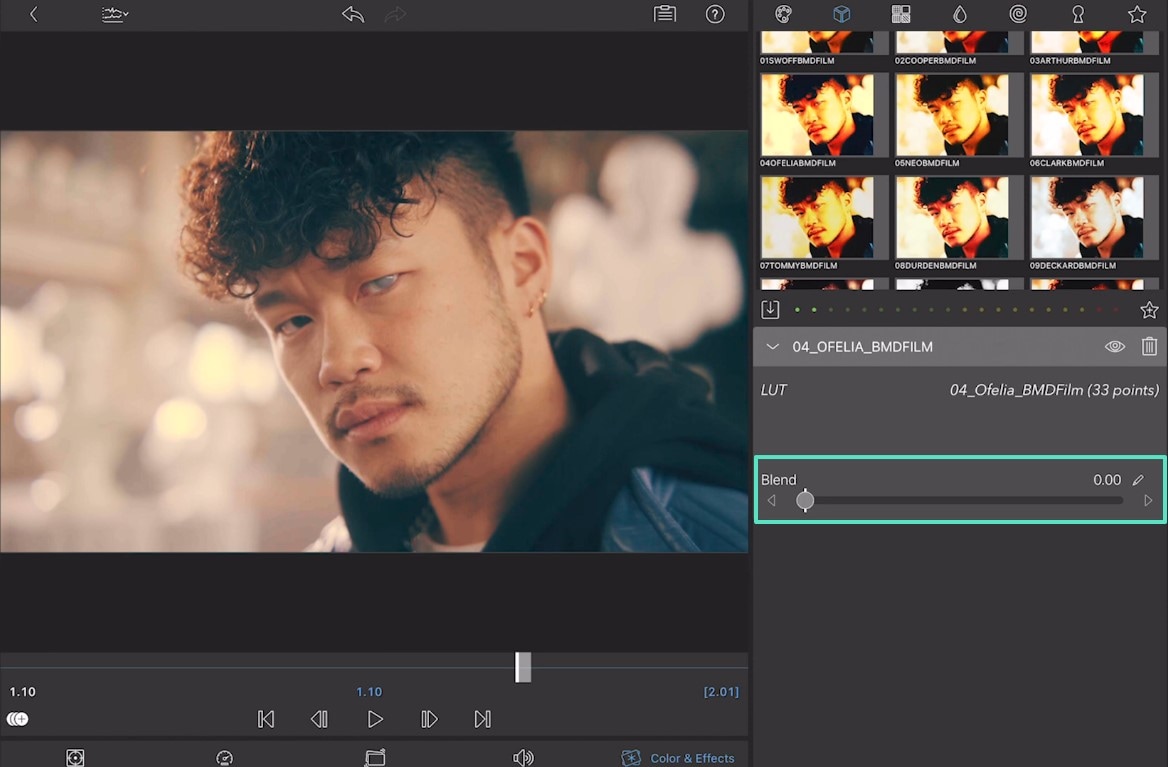Click the Blend value 0.00
The height and width of the screenshot is (767, 1168).
coord(1107,480)
